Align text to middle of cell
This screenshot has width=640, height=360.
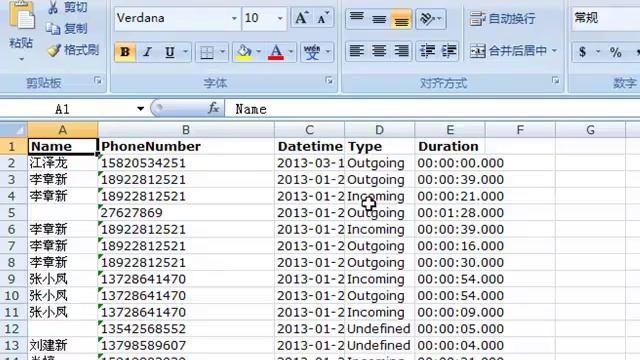(x=379, y=18)
